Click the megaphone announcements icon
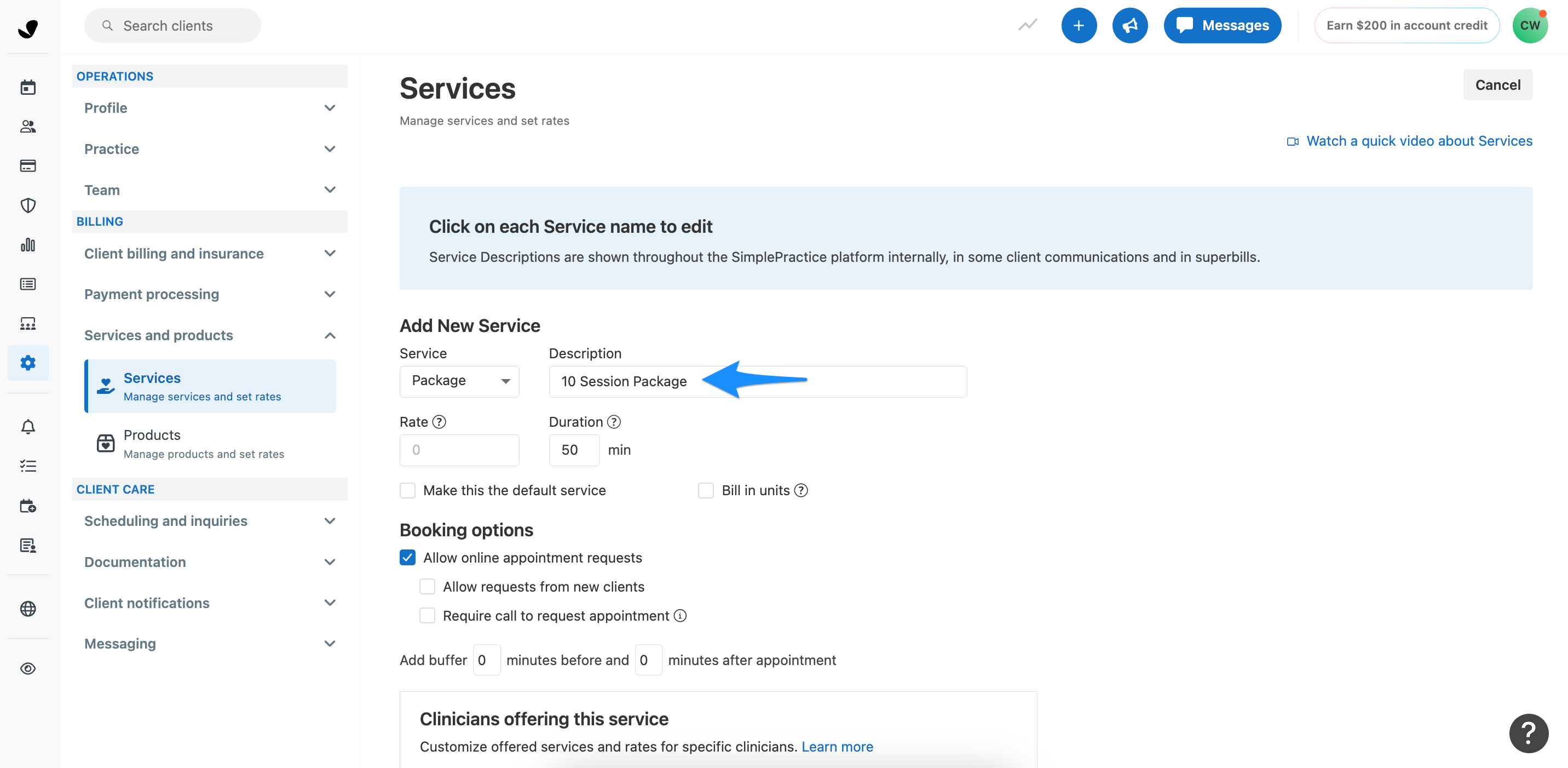This screenshot has height=768, width=1568. click(1130, 26)
